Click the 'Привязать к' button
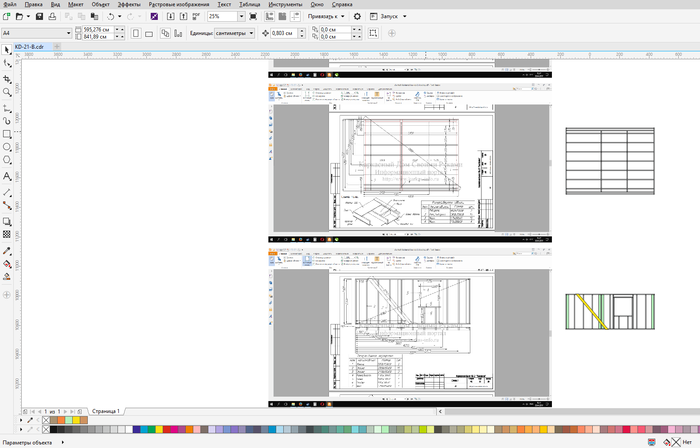The image size is (700, 448). (x=324, y=17)
